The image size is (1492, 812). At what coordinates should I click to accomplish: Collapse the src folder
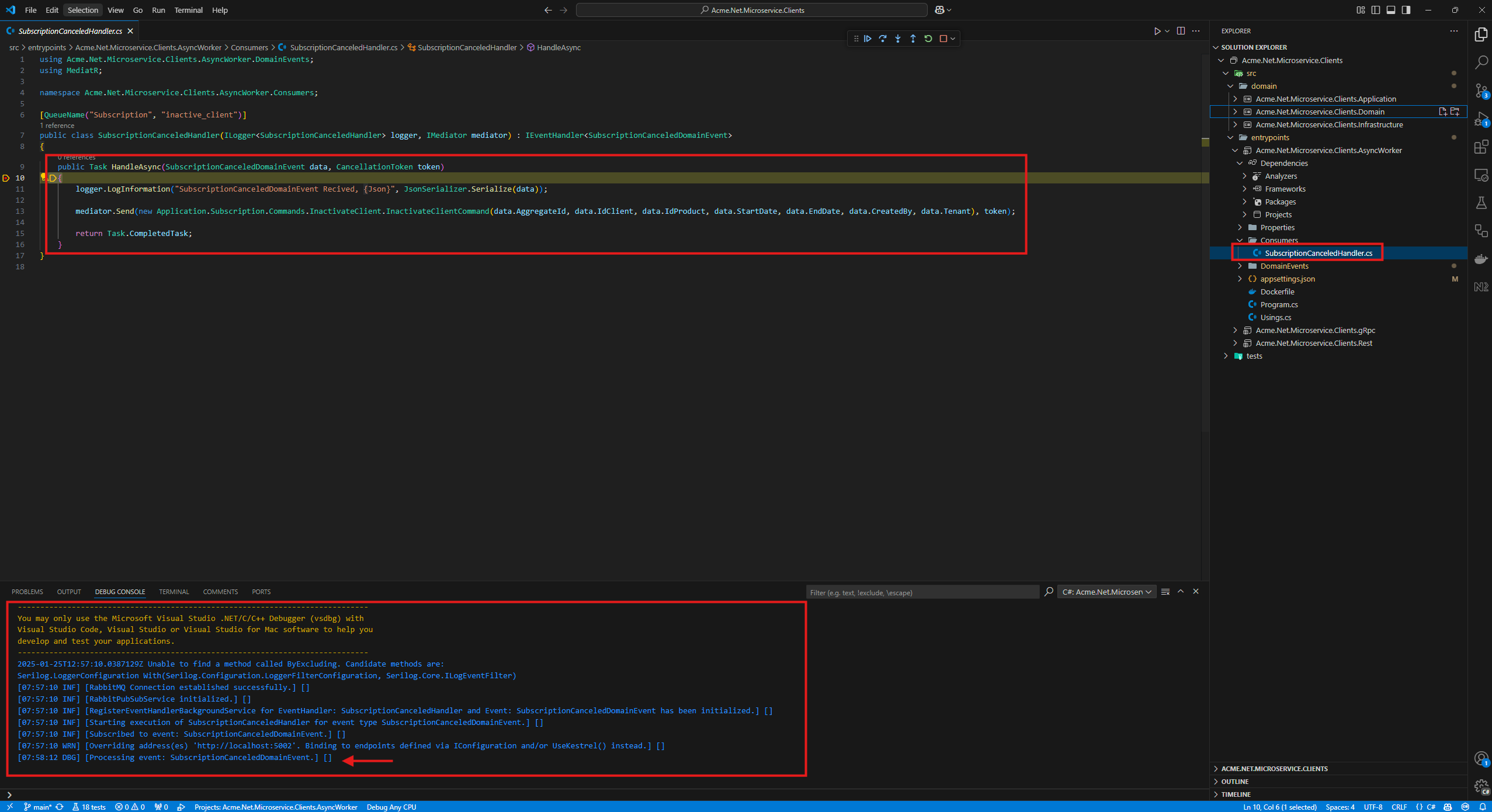point(1226,73)
